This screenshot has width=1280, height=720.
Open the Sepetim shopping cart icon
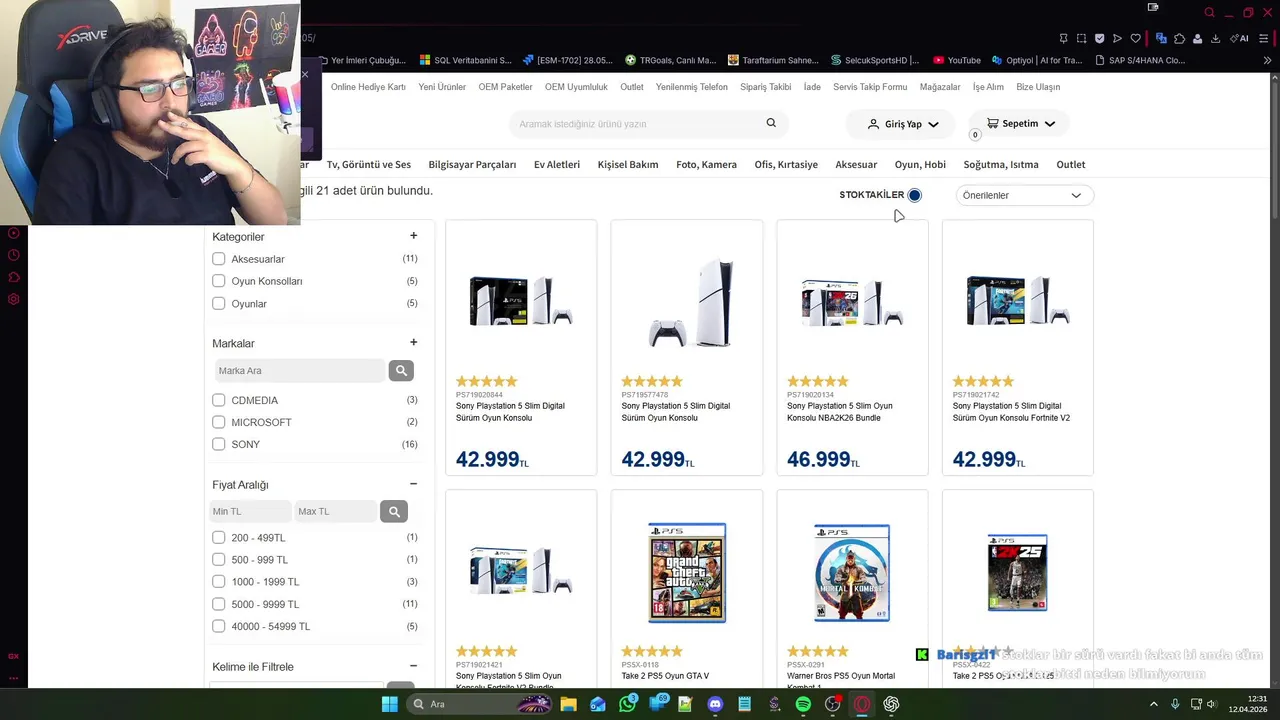992,123
